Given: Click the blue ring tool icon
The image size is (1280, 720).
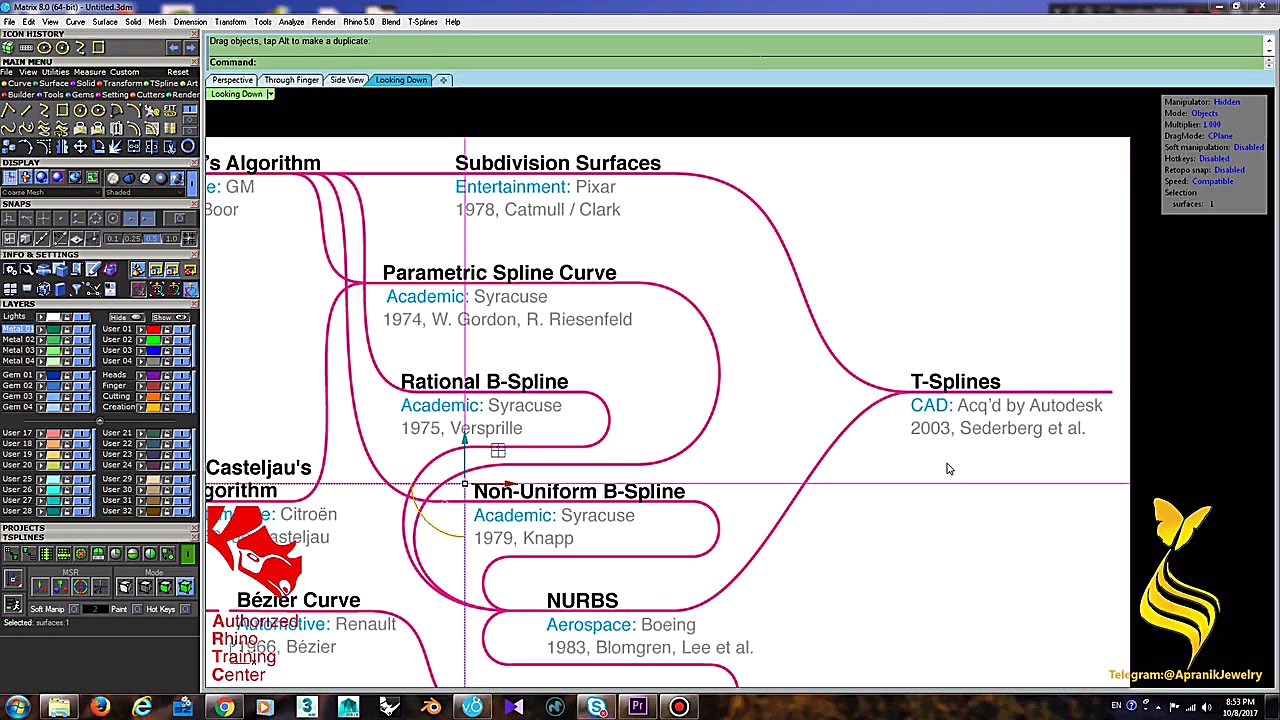Looking at the screenshot, I should [186, 146].
